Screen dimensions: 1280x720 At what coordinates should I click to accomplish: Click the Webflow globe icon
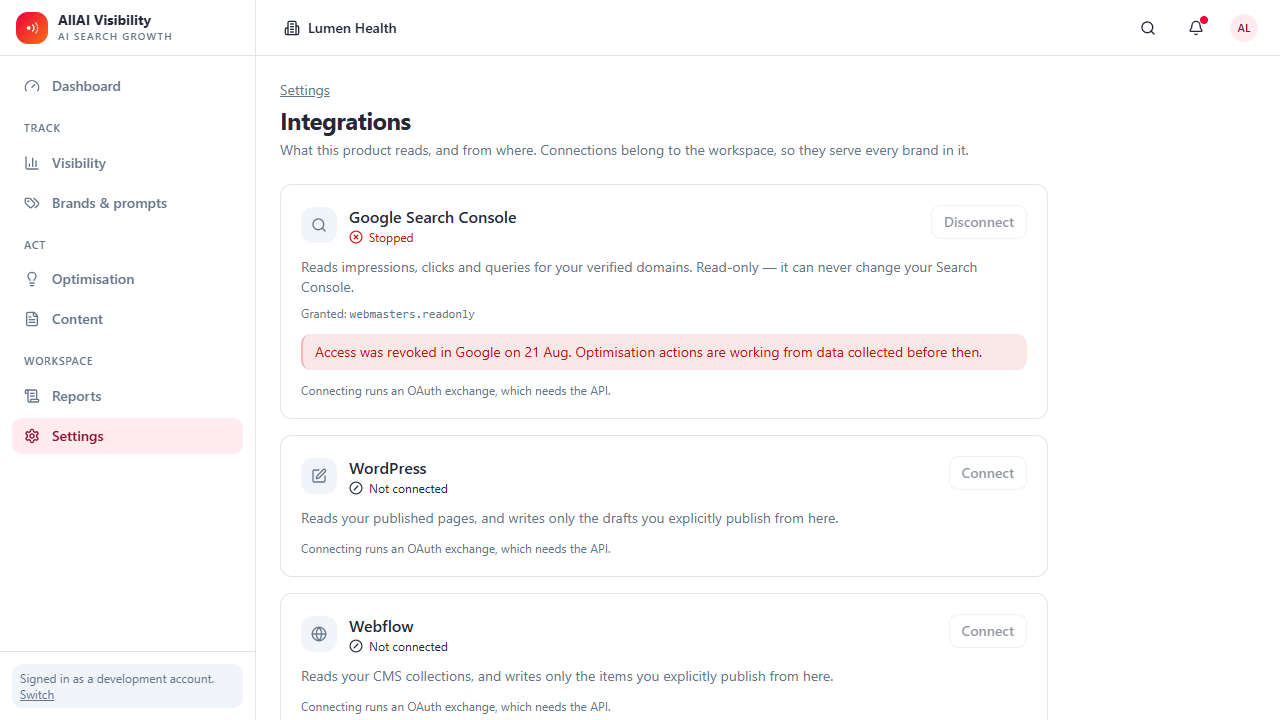319,634
